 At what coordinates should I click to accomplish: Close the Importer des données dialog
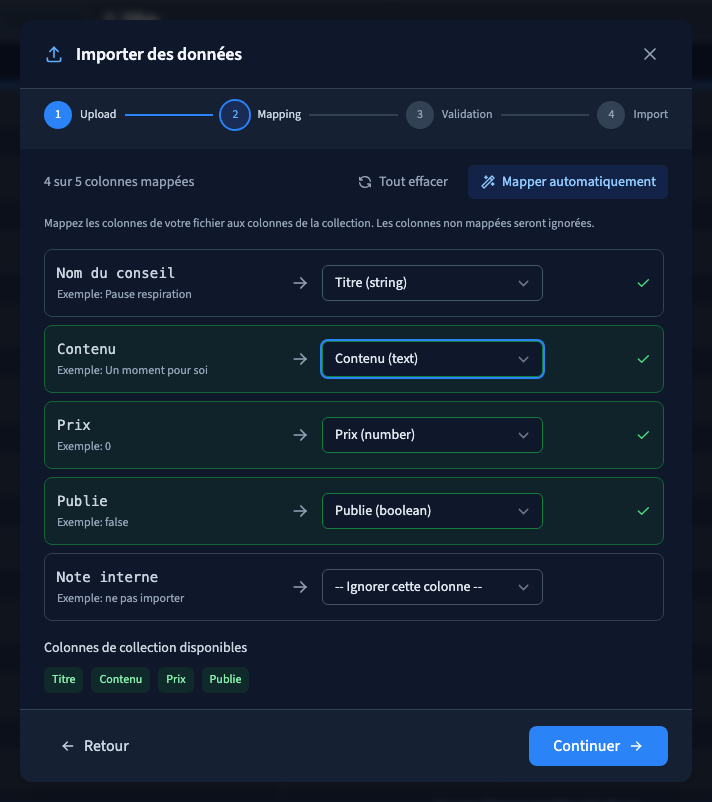tap(650, 54)
